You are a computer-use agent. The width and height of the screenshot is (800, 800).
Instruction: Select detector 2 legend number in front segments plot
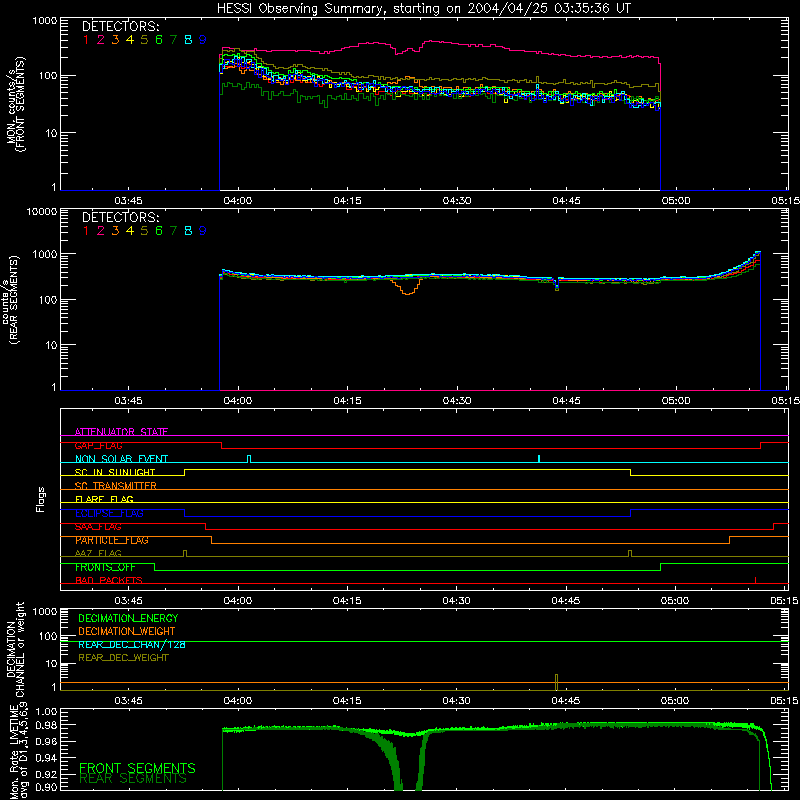(x=101, y=40)
